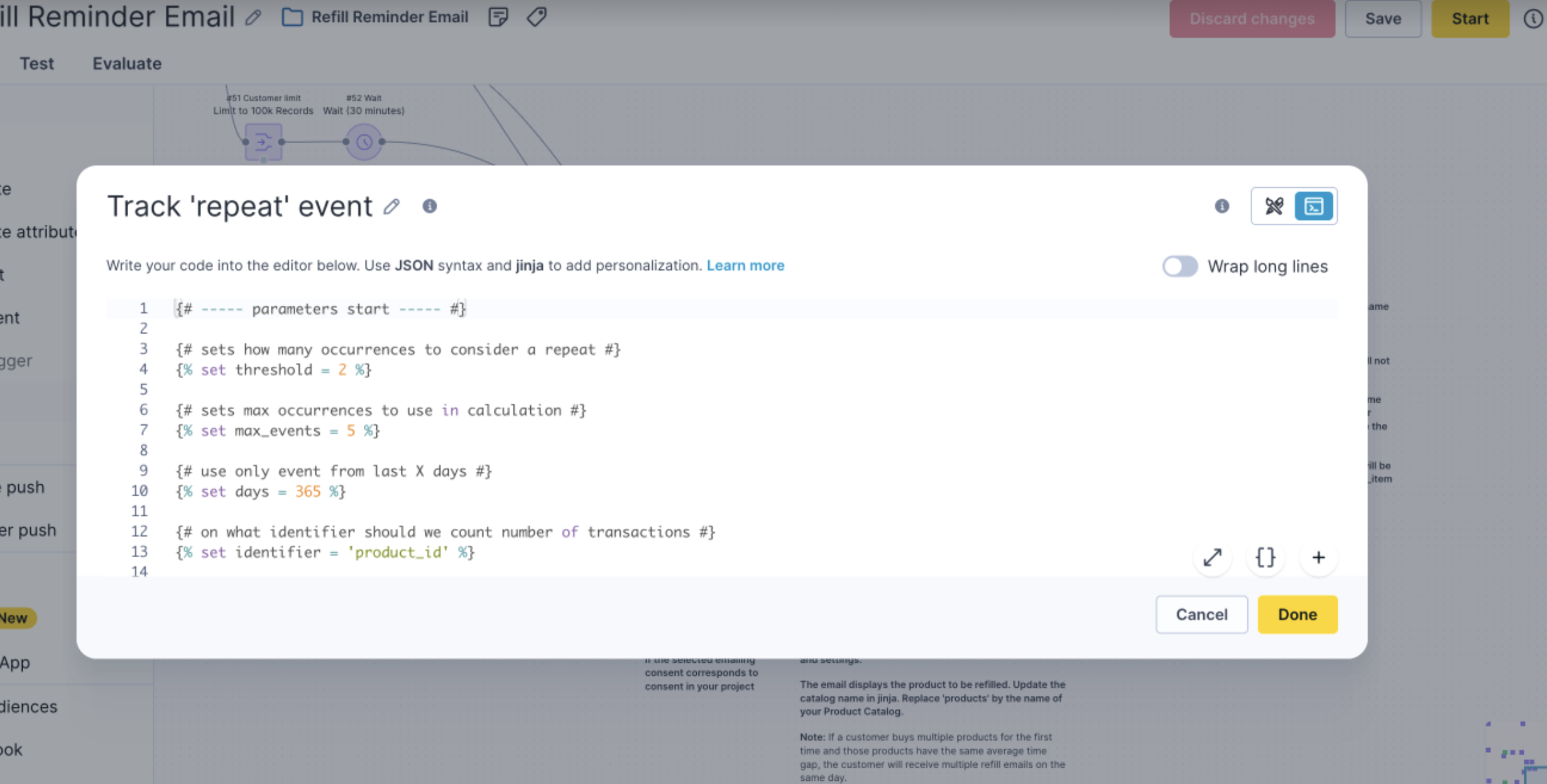The image size is (1547, 784).
Task: Cancel the Track event dialog
Action: 1201,614
